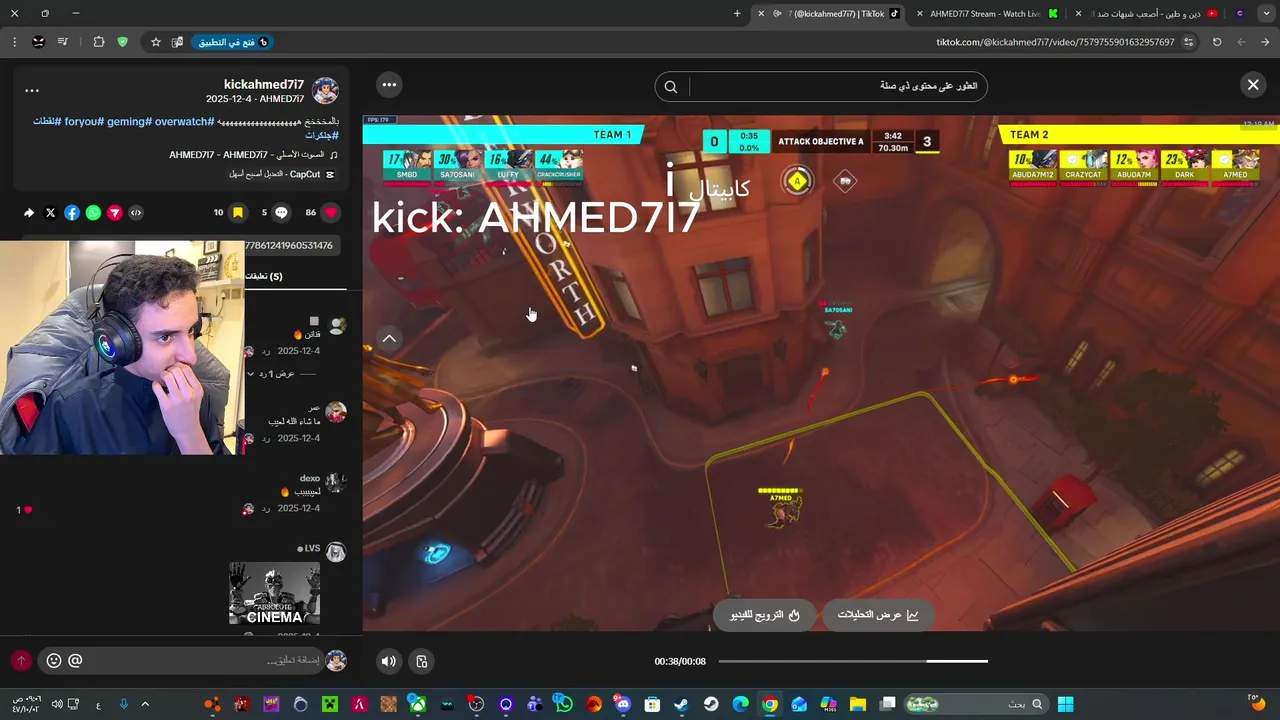Close the TikTok browser tab
Screen dimensions: 1280x720
pyautogui.click(x=761, y=14)
